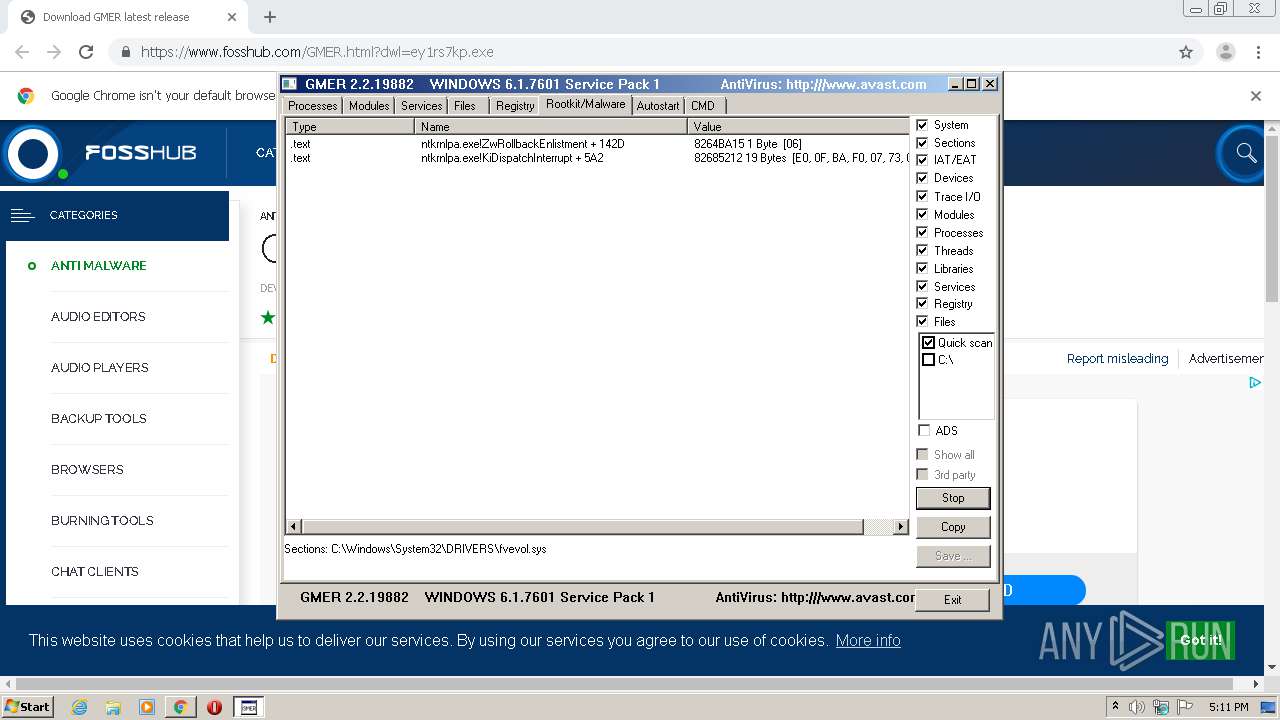Viewport: 1280px width, 720px height.
Task: Click the volume speaker tray icon
Action: pyautogui.click(x=1137, y=707)
